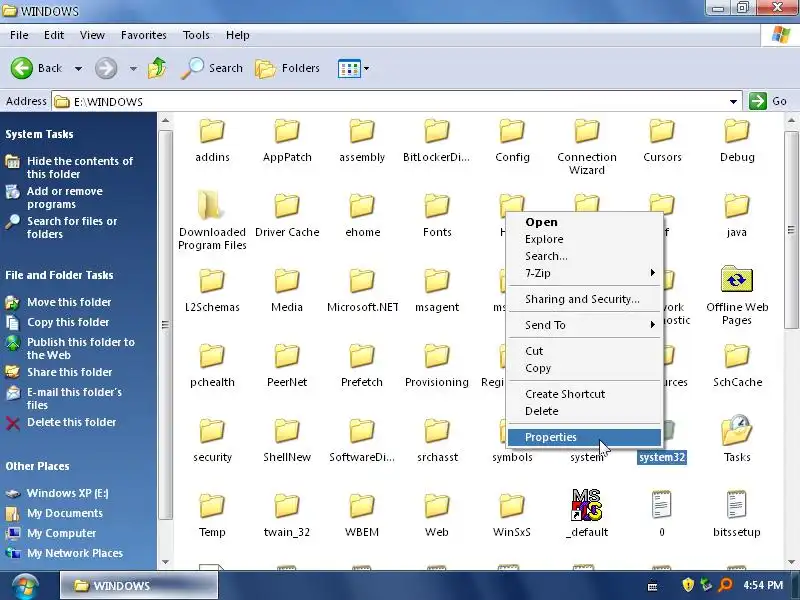800x600 pixels.
Task: Select Explore from the context menu
Action: click(585, 239)
